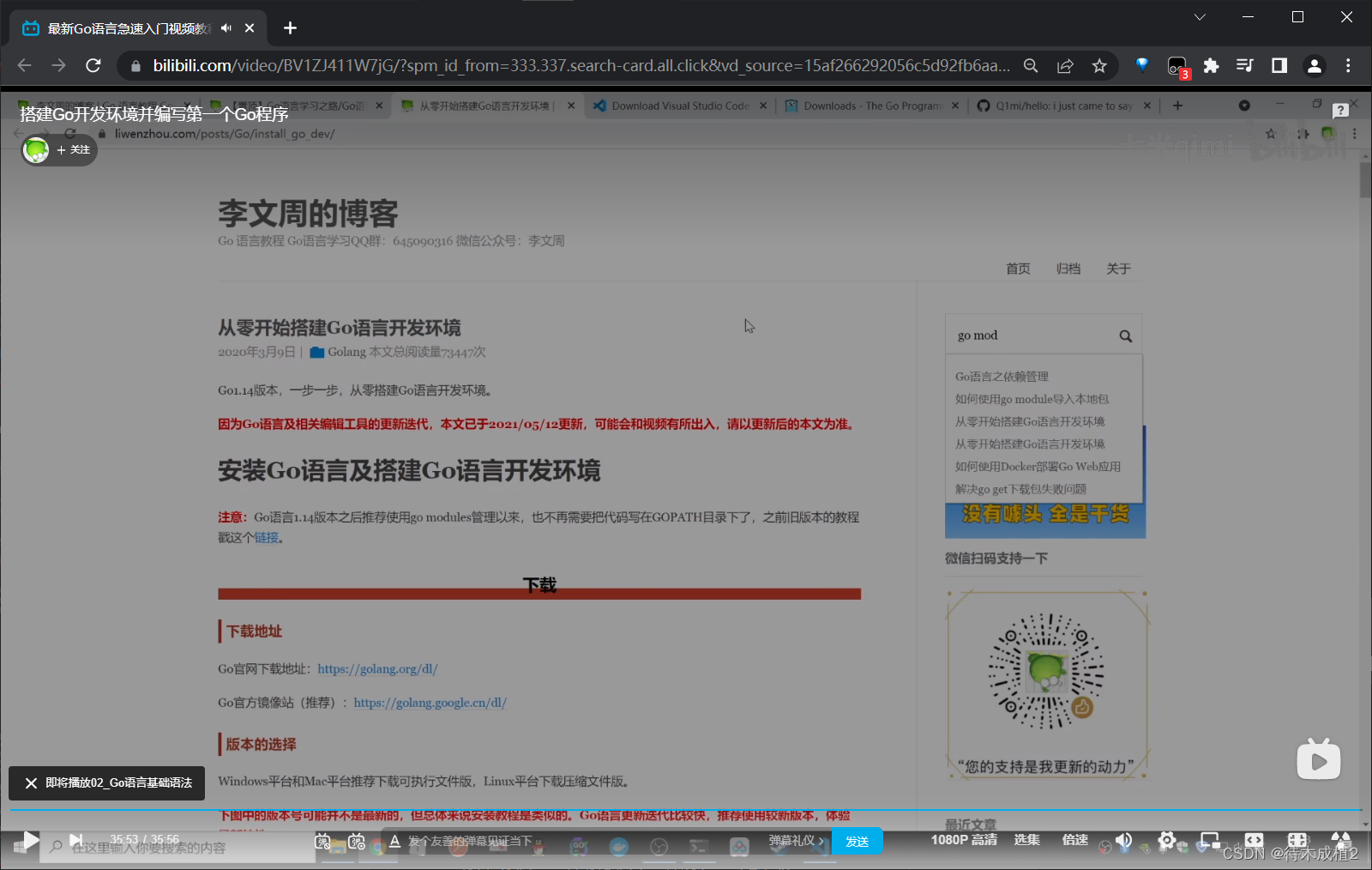Image resolution: width=1372 pixels, height=870 pixels.
Task: Share this page from the address bar
Action: tap(1065, 65)
